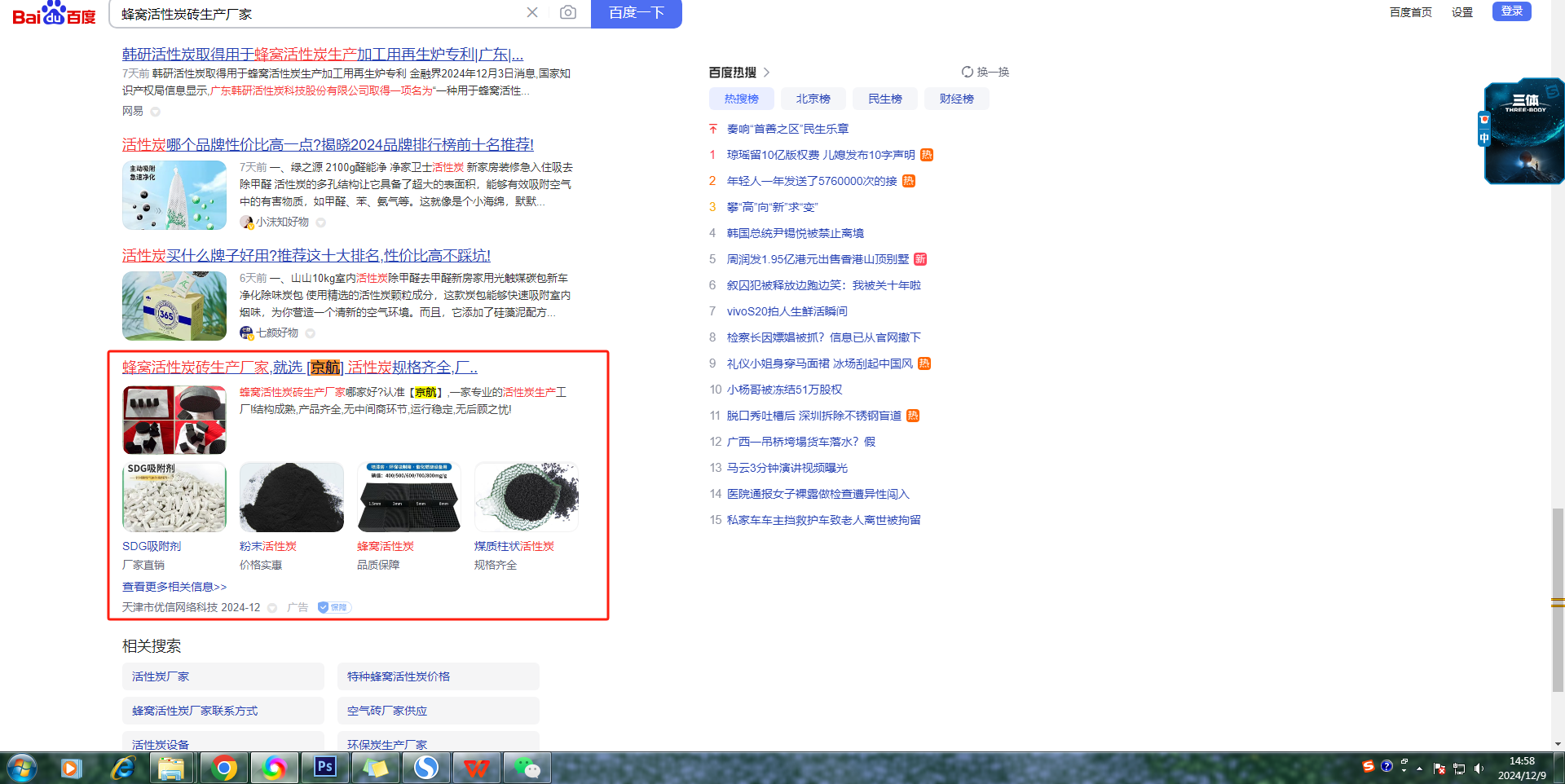1565x784 pixels.
Task: Switch to the 民生榜 tab
Action: 885,99
